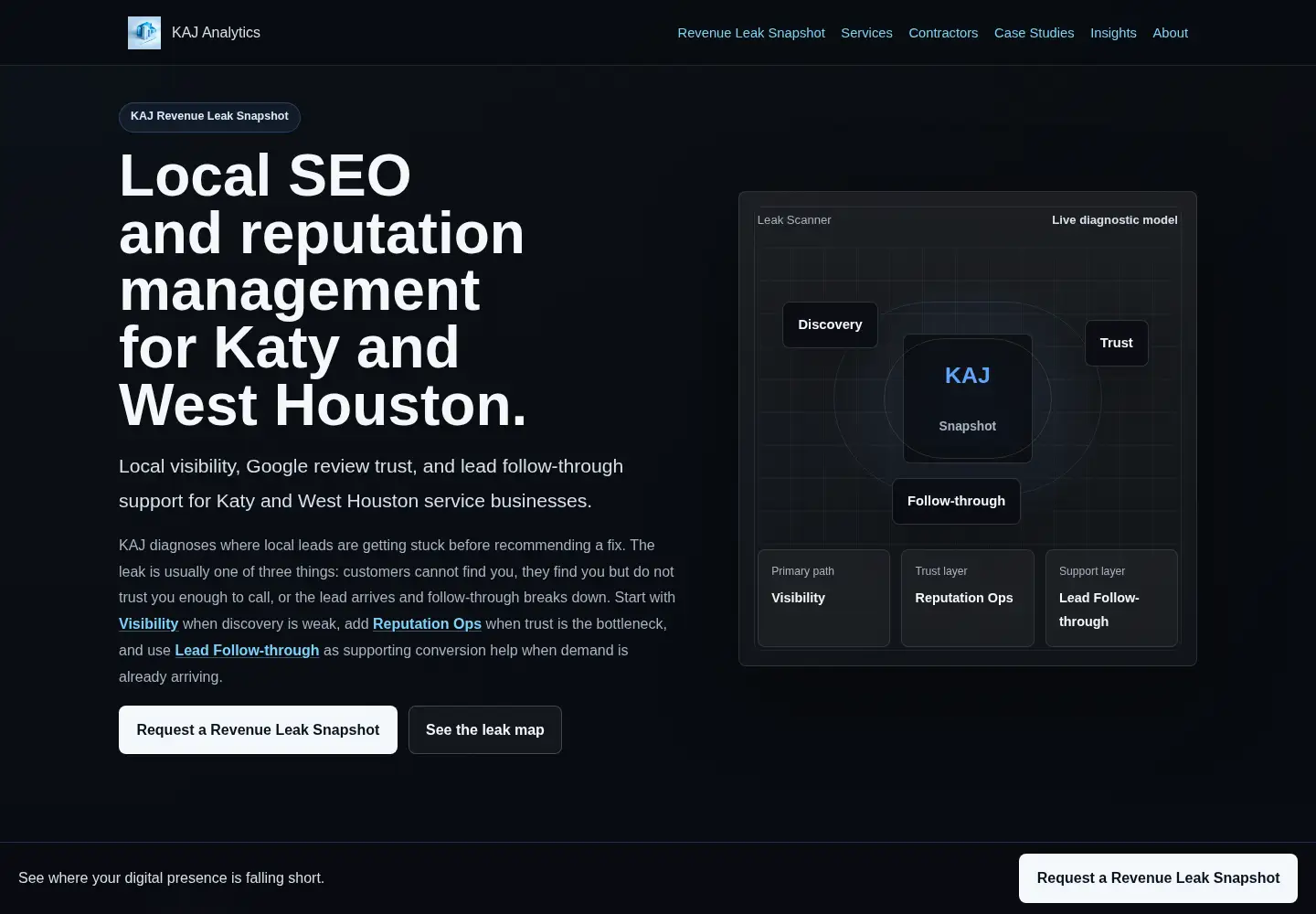Open the KAJ Analytics home link text

[x=216, y=33]
